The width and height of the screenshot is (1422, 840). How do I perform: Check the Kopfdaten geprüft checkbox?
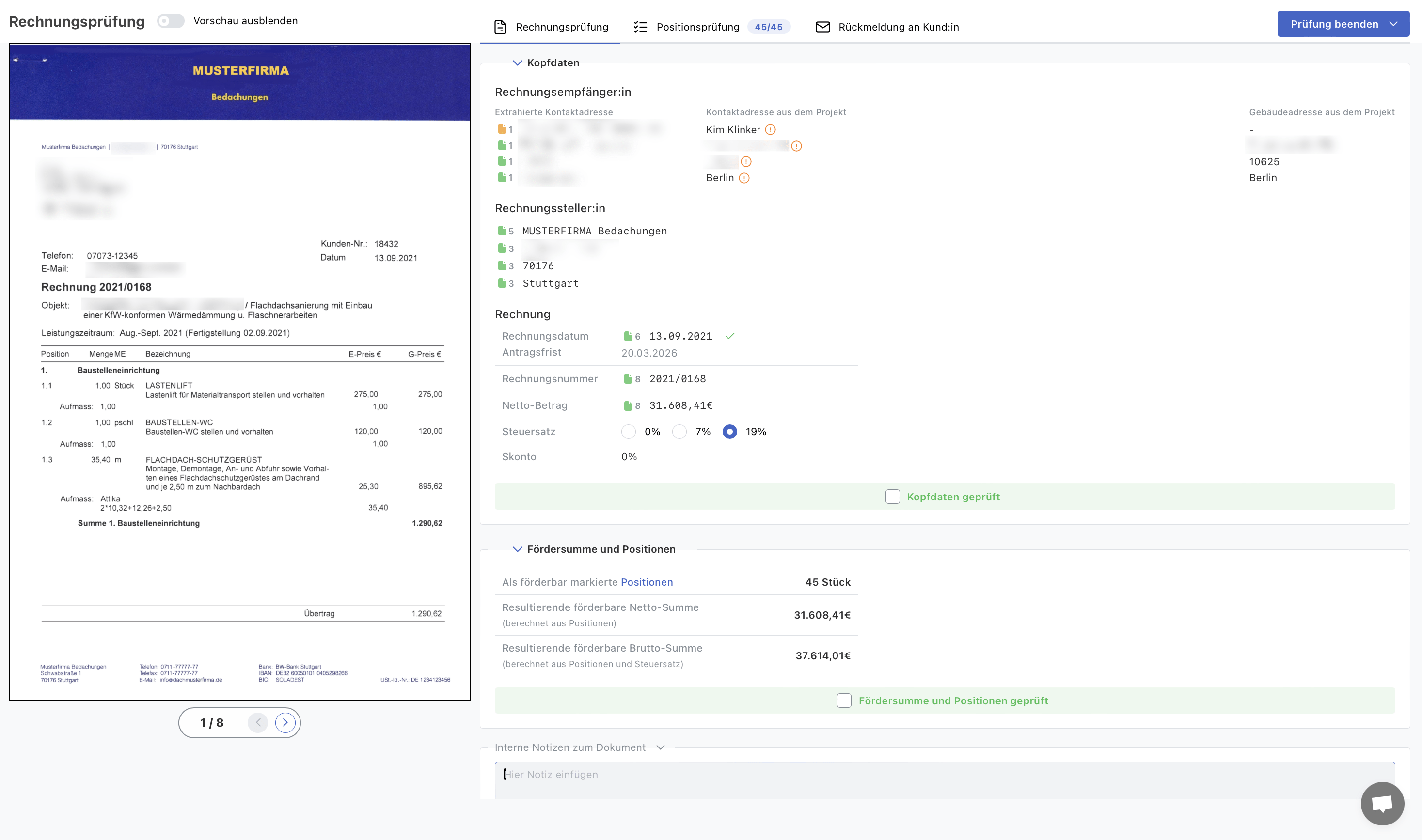892,497
